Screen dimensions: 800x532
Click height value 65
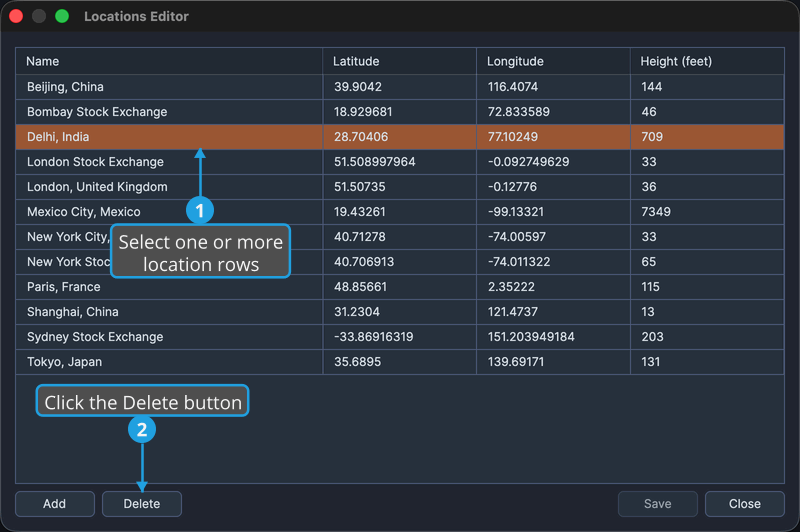coord(648,262)
